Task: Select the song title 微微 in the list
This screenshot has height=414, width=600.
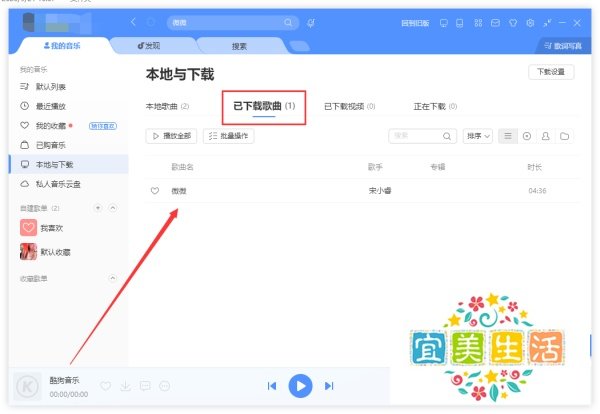Action: [x=179, y=191]
